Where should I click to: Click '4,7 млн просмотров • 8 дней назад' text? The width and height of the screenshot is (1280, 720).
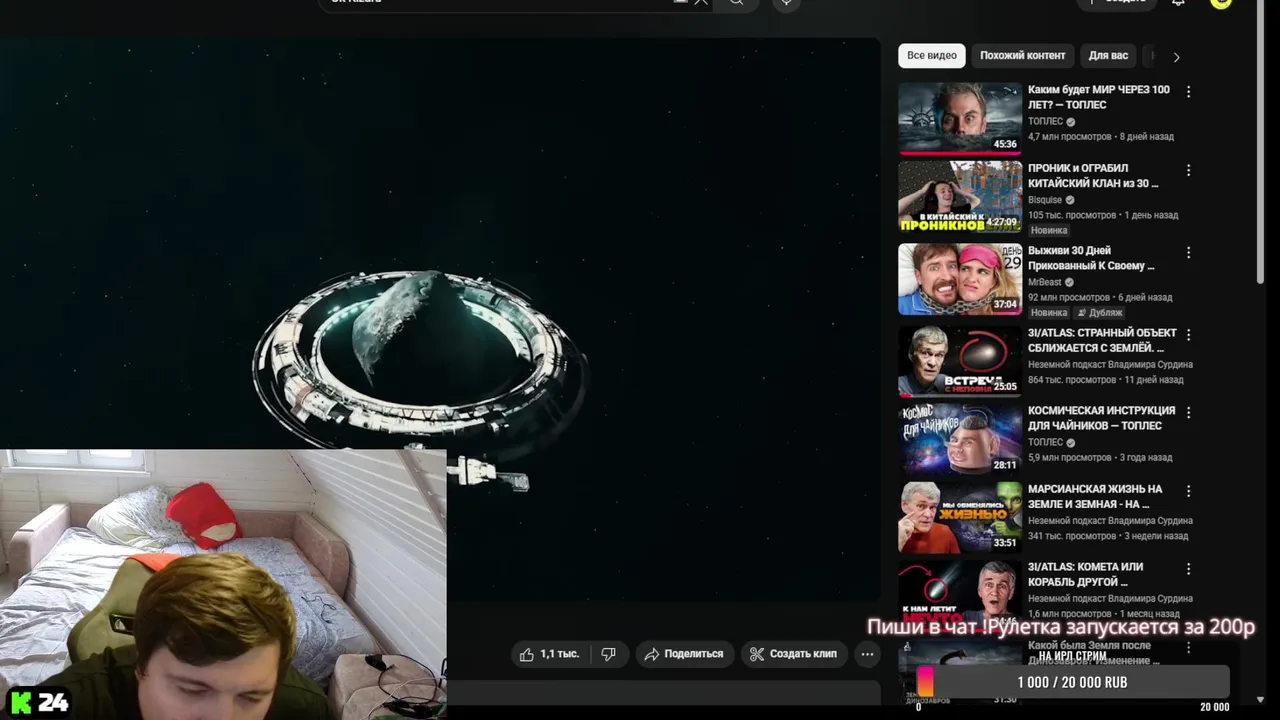pyautogui.click(x=1101, y=136)
